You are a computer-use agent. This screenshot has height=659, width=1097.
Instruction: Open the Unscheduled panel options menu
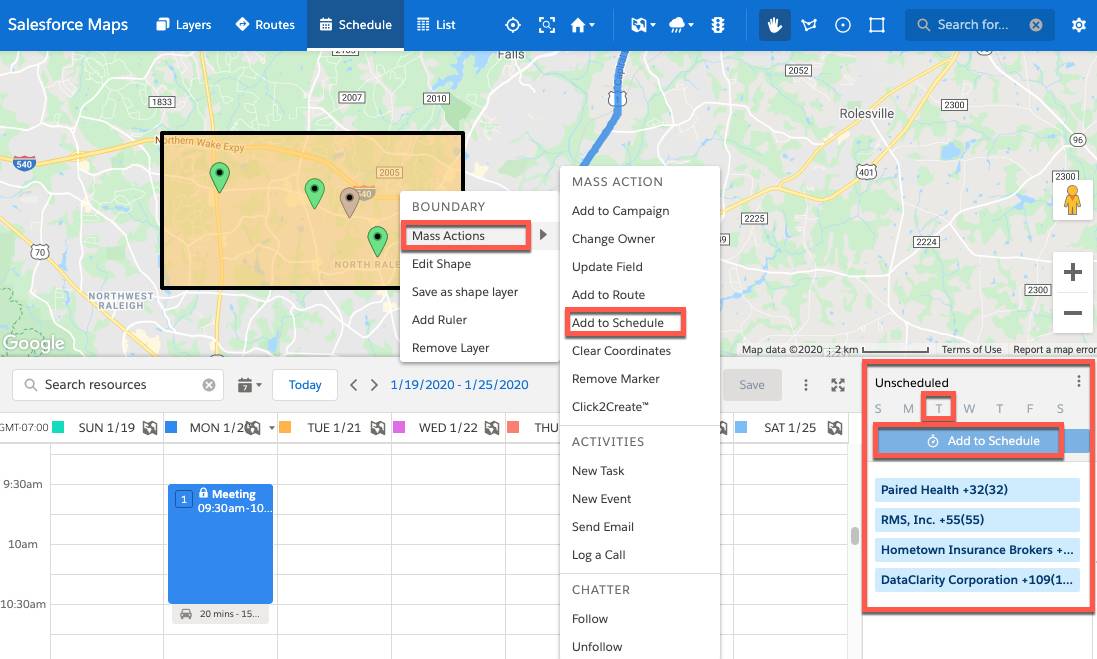click(x=1079, y=381)
